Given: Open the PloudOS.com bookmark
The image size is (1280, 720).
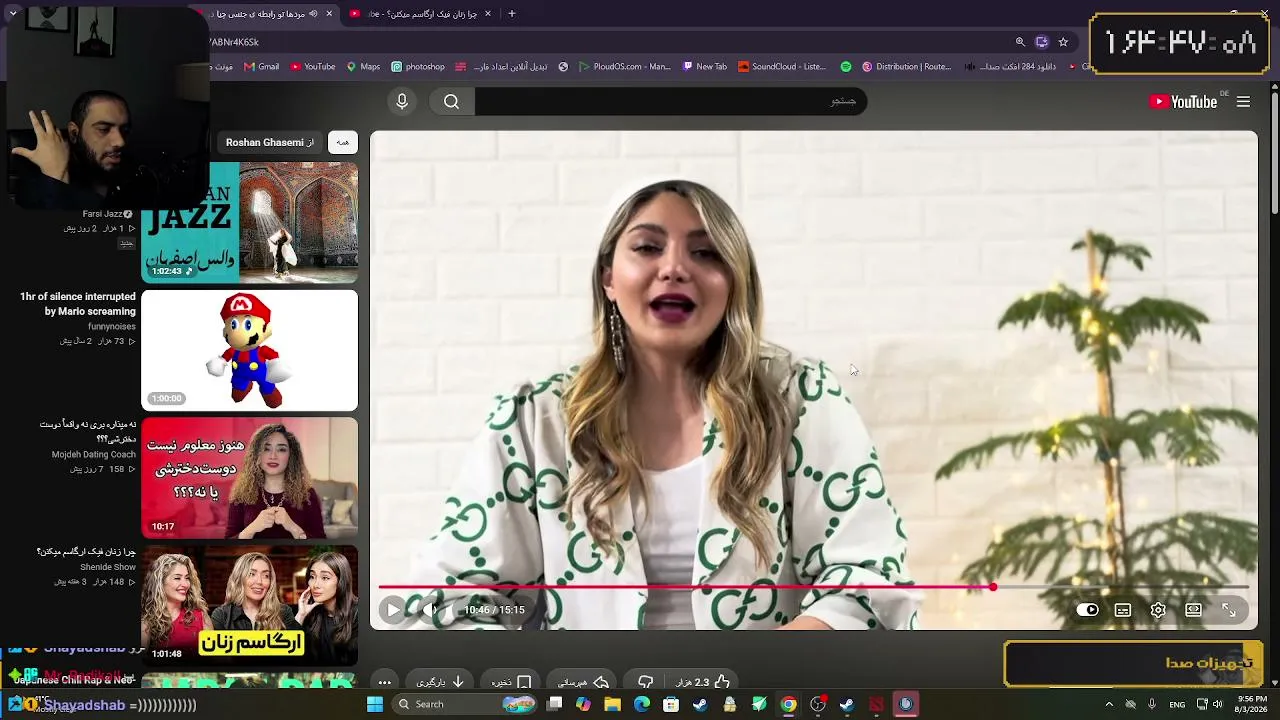Looking at the screenshot, I should coord(624,67).
